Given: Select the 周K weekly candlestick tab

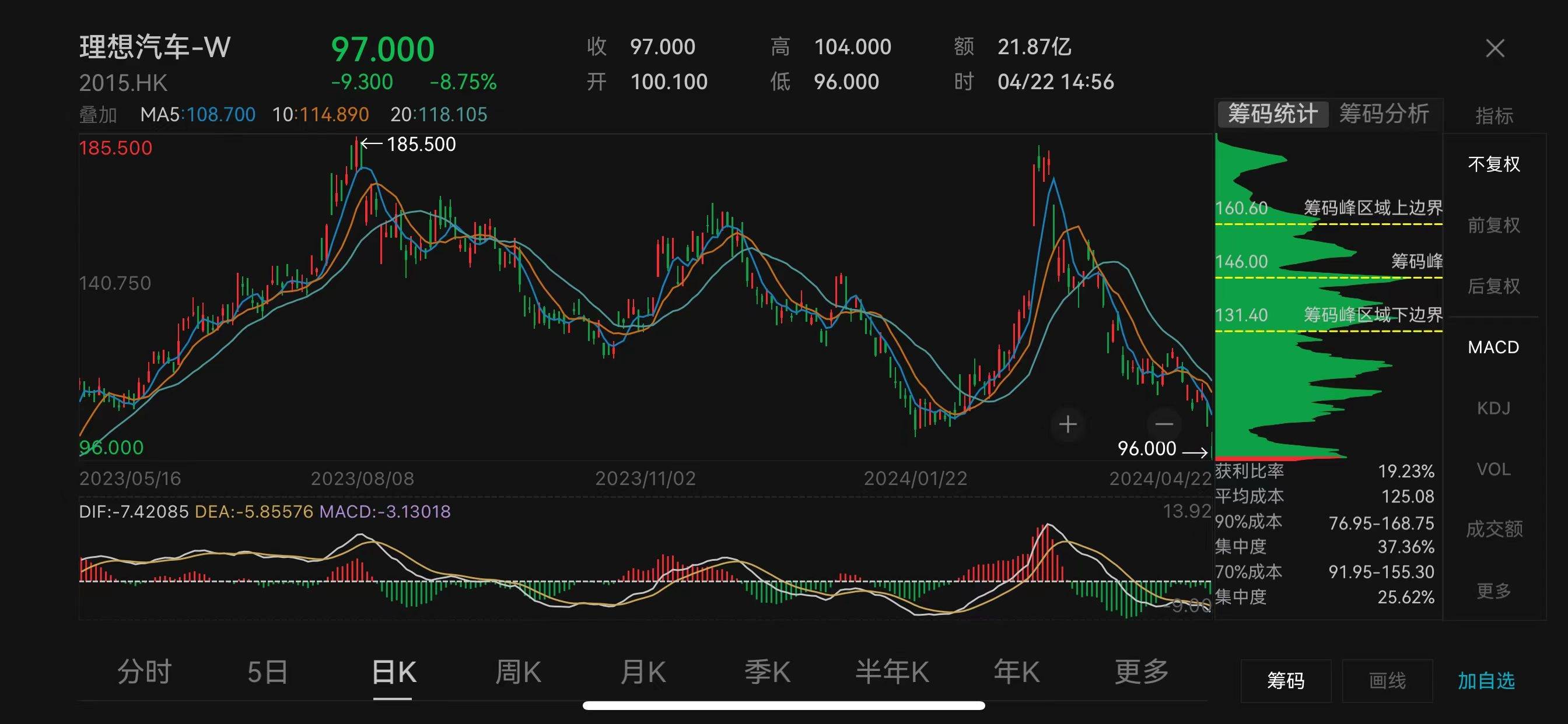Looking at the screenshot, I should (518, 672).
